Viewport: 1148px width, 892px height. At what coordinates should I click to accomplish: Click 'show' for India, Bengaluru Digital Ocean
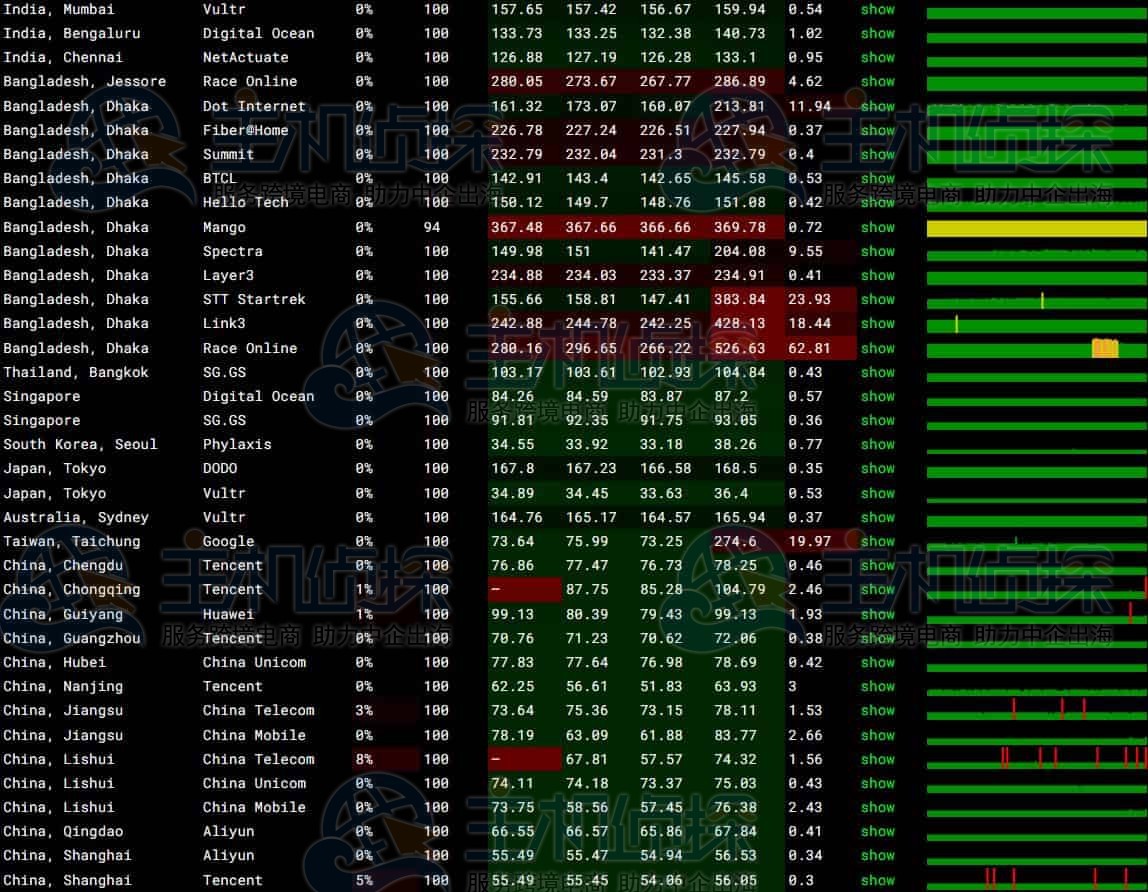[877, 34]
